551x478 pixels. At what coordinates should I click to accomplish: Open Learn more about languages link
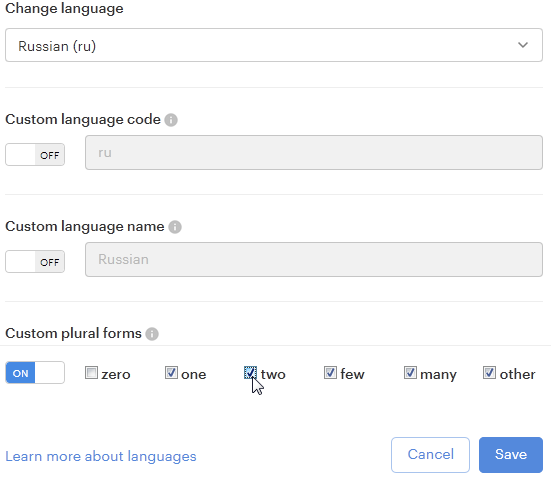[101, 456]
